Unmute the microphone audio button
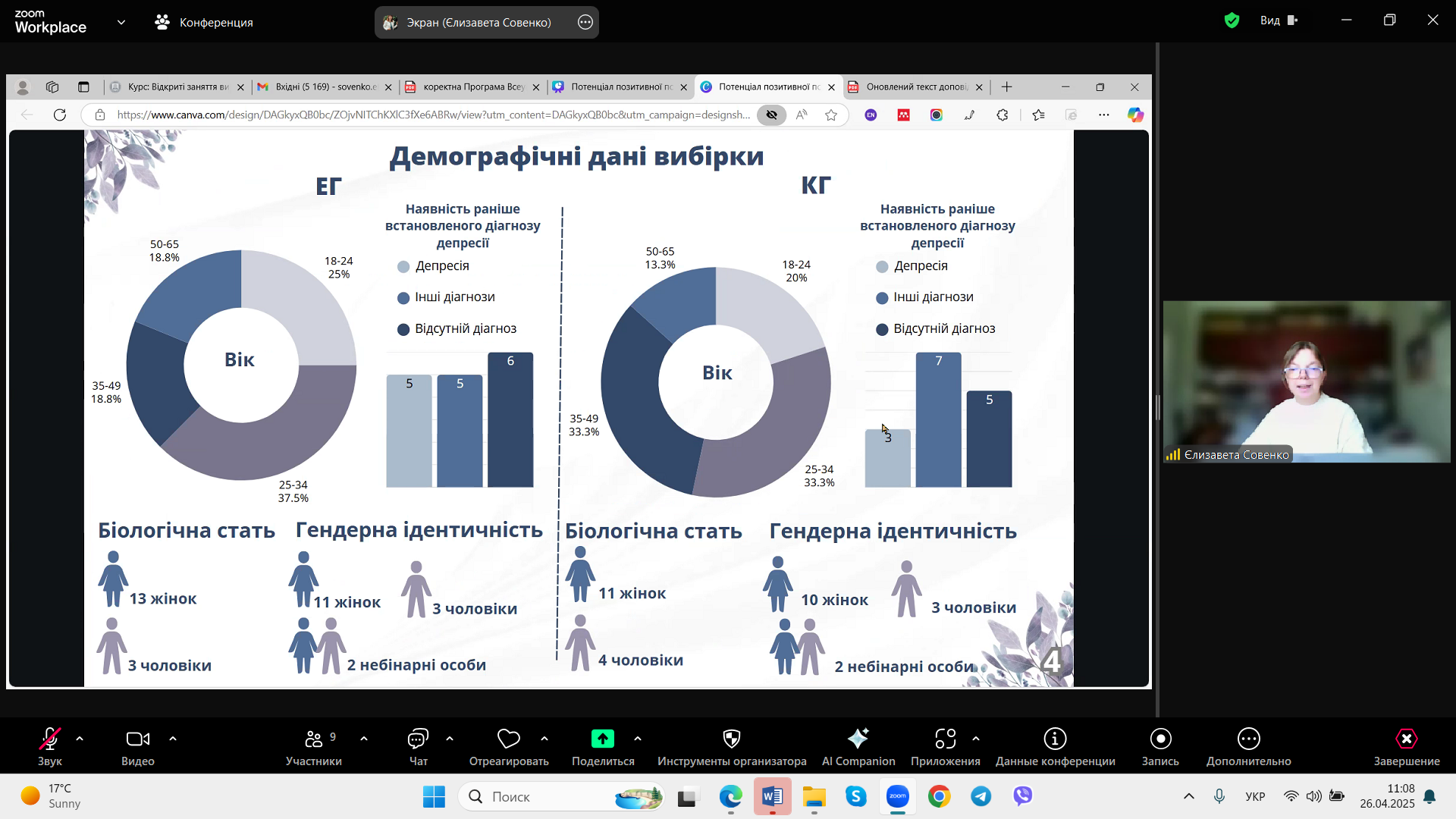 (x=49, y=739)
